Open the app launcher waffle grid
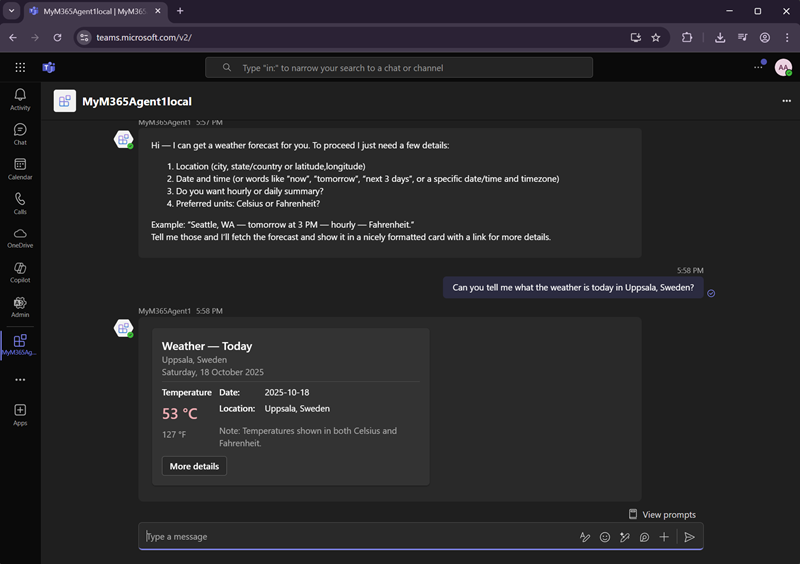The width and height of the screenshot is (800, 564). click(x=20, y=67)
